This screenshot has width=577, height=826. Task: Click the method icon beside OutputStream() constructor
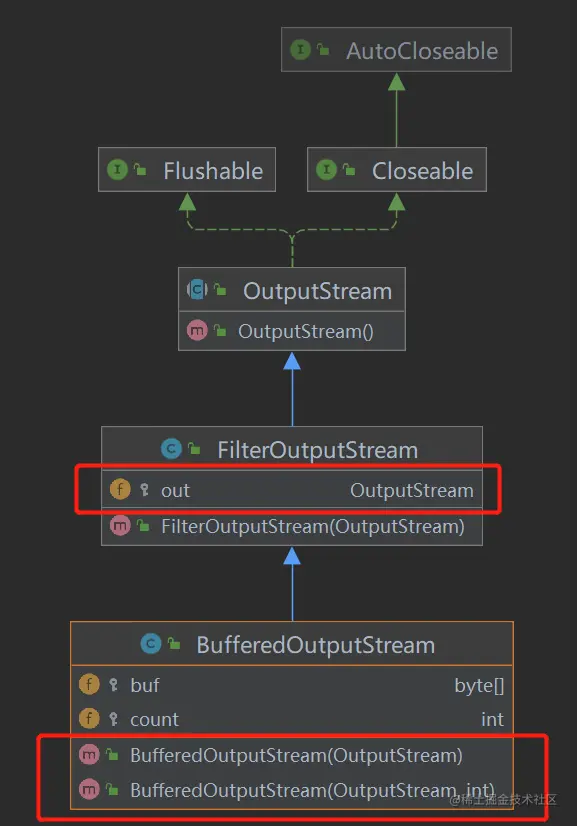[x=197, y=330]
